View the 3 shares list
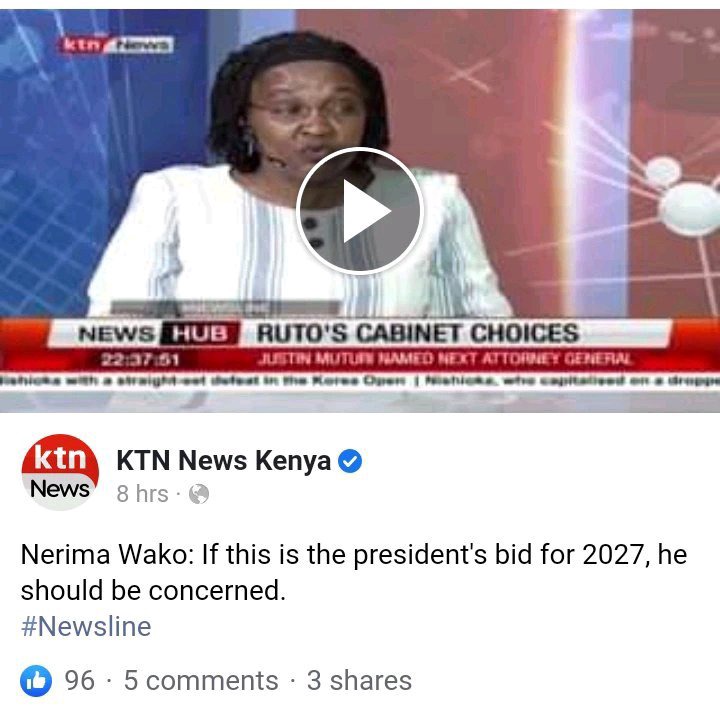 359,681
